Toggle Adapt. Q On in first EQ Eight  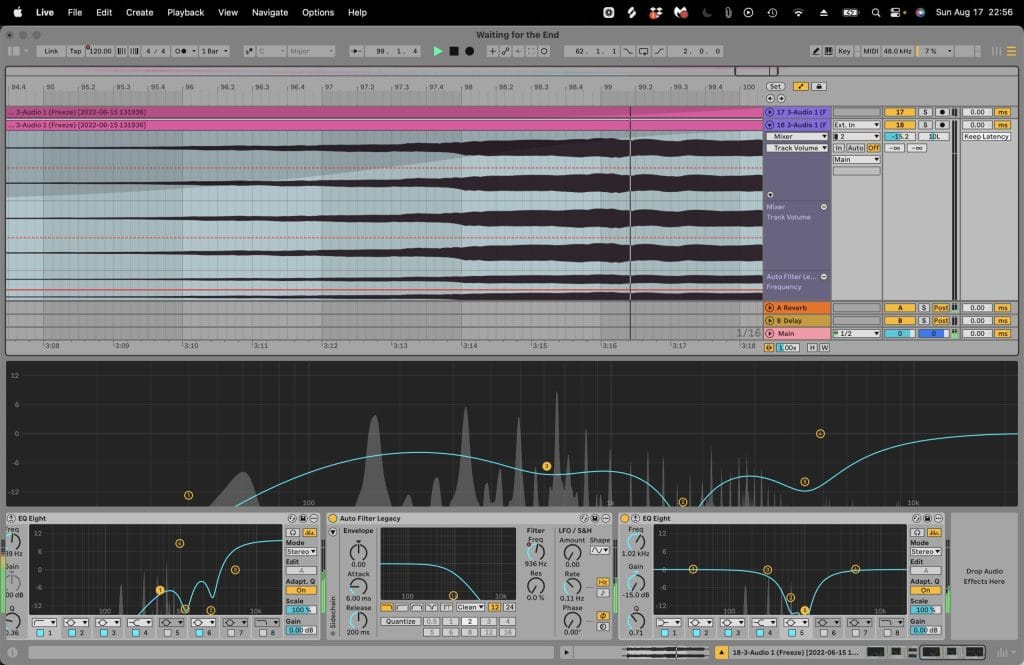[300, 590]
